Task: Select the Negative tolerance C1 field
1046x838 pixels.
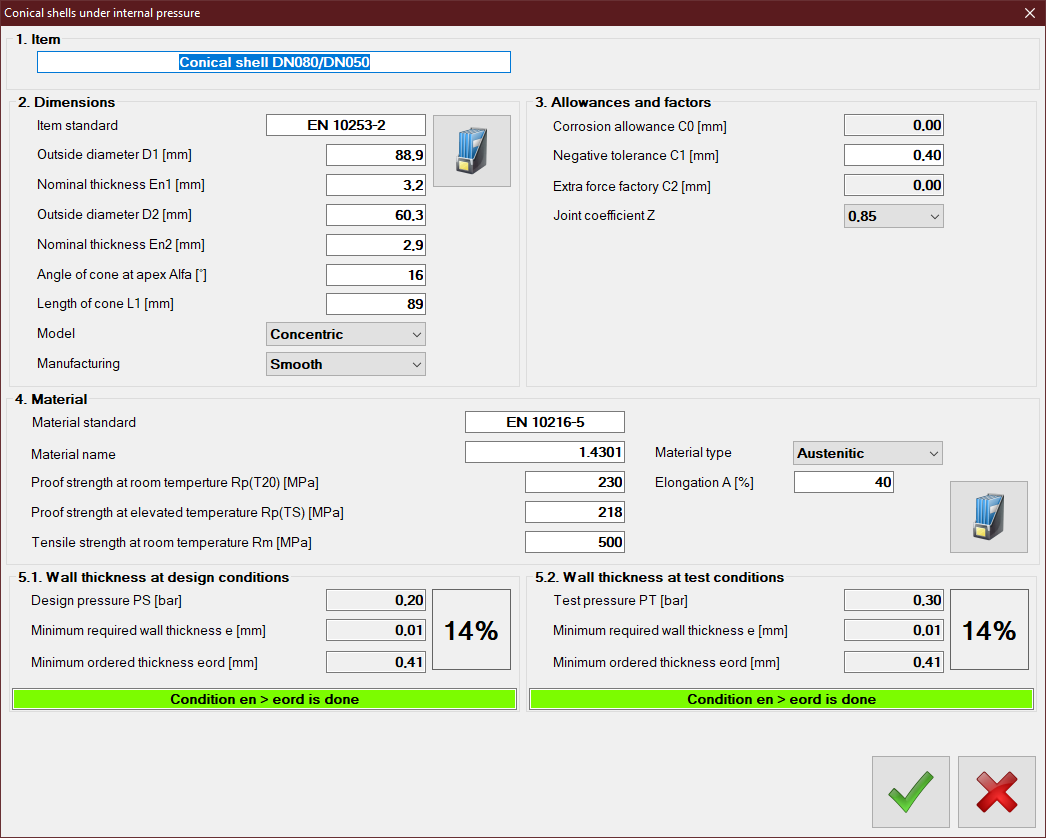Action: [893, 155]
